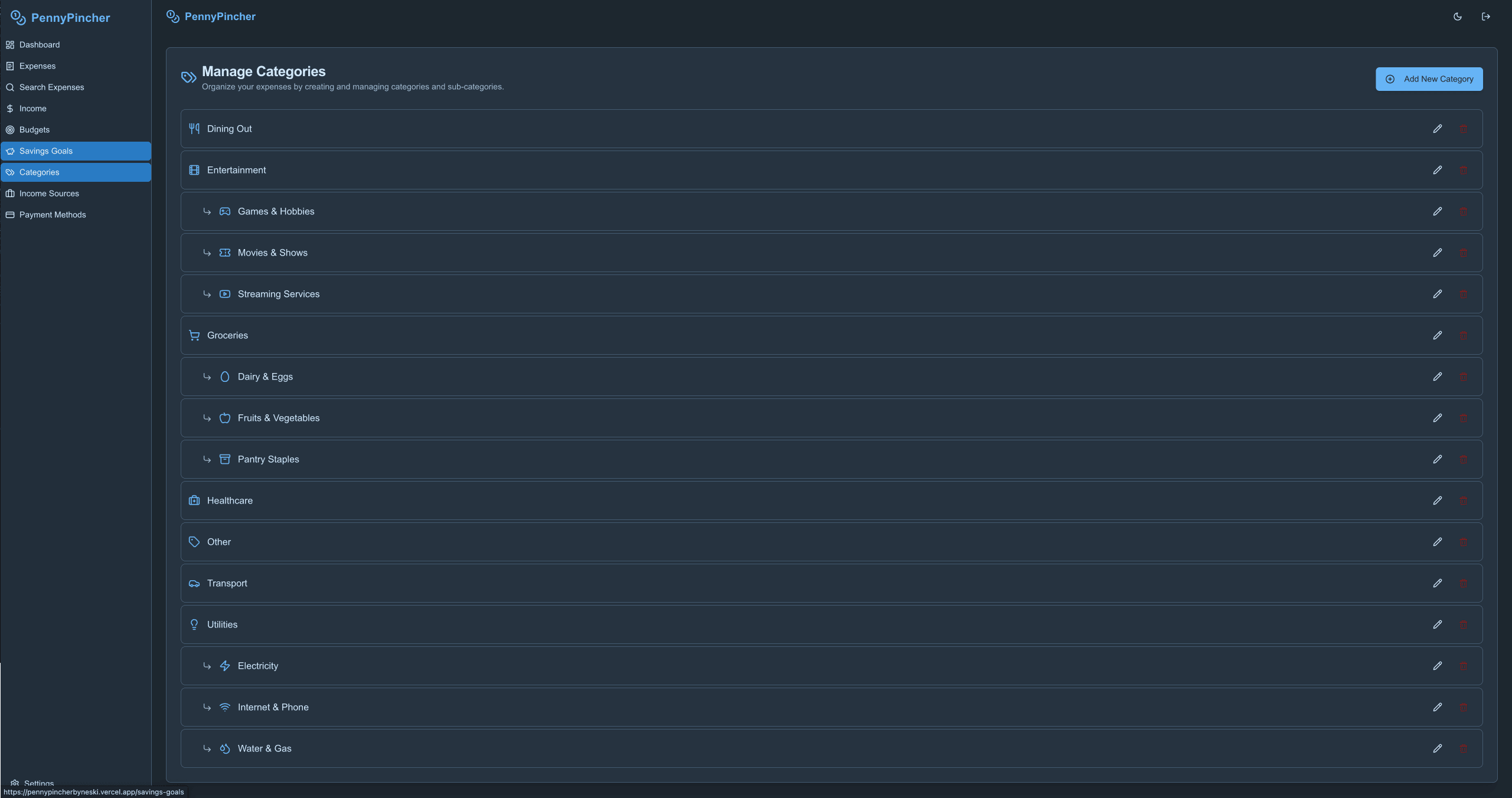Select the Utilities category row
1512x798 pixels.
[223, 624]
